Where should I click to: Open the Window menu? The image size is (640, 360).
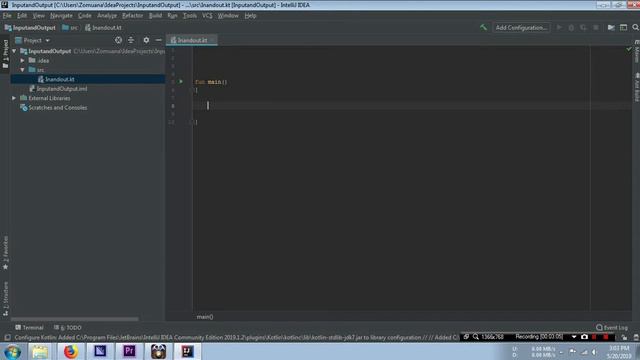pos(228,16)
